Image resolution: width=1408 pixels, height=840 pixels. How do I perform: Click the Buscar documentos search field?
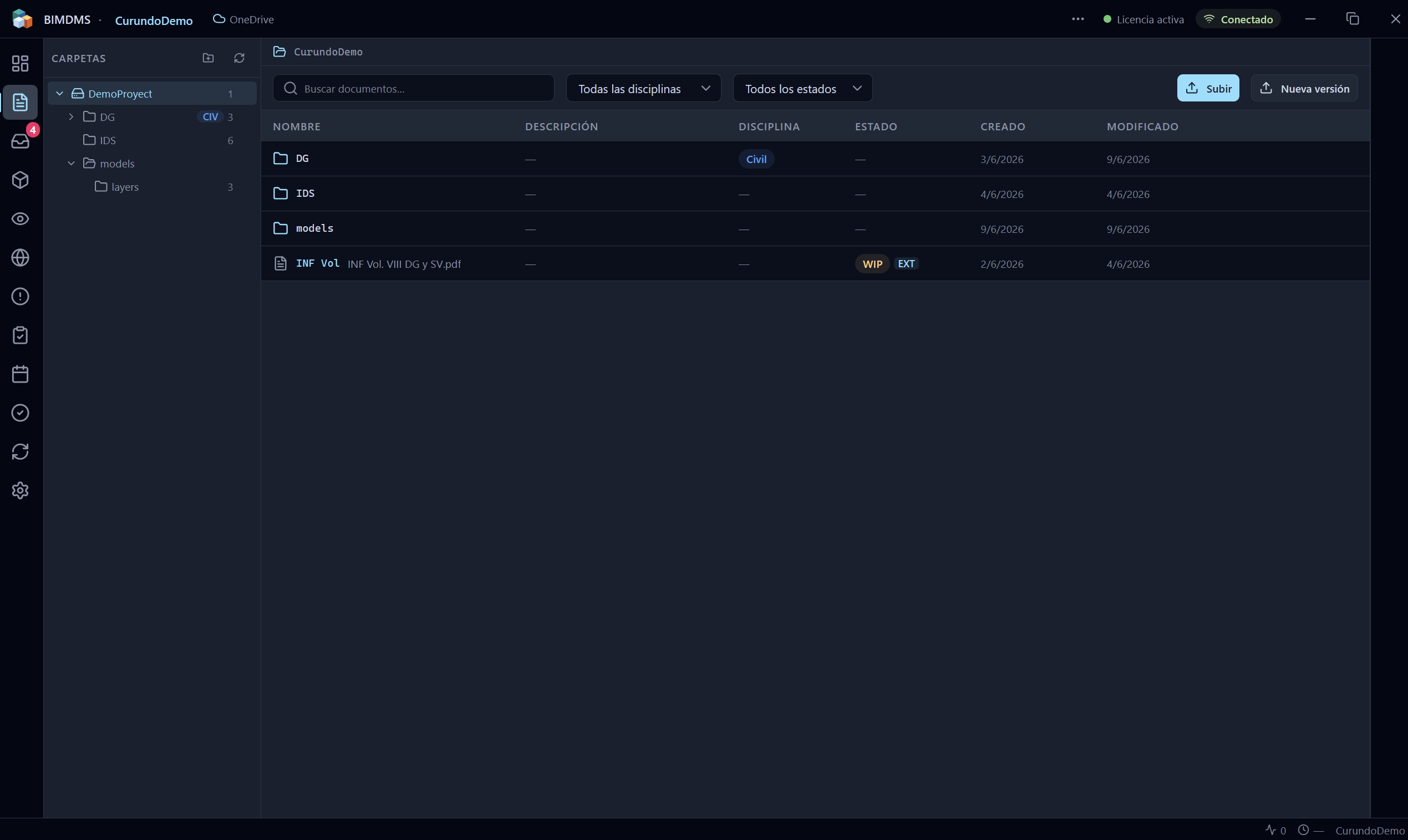coord(413,88)
